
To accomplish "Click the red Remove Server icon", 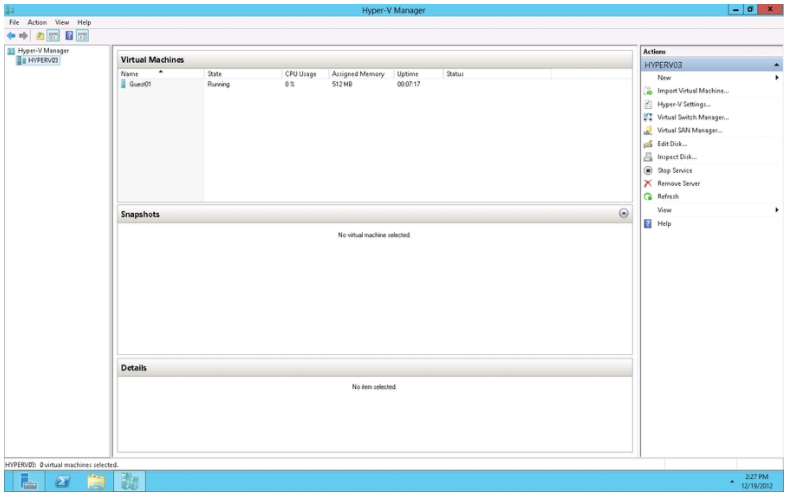I will pyautogui.click(x=648, y=183).
